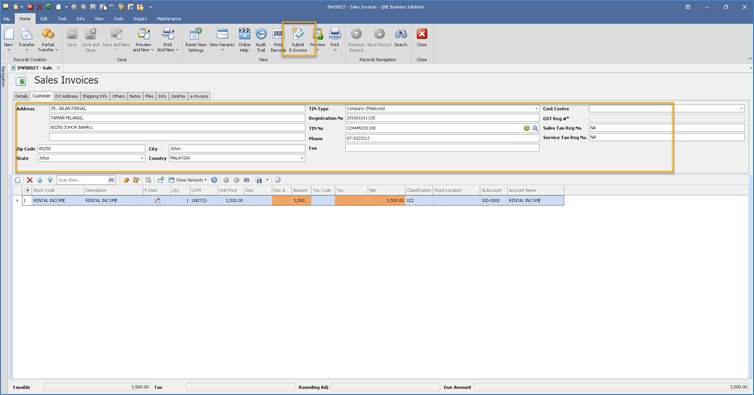This screenshot has height=395, width=754.
Task: Click the Registration No input field
Action: coord(442,118)
